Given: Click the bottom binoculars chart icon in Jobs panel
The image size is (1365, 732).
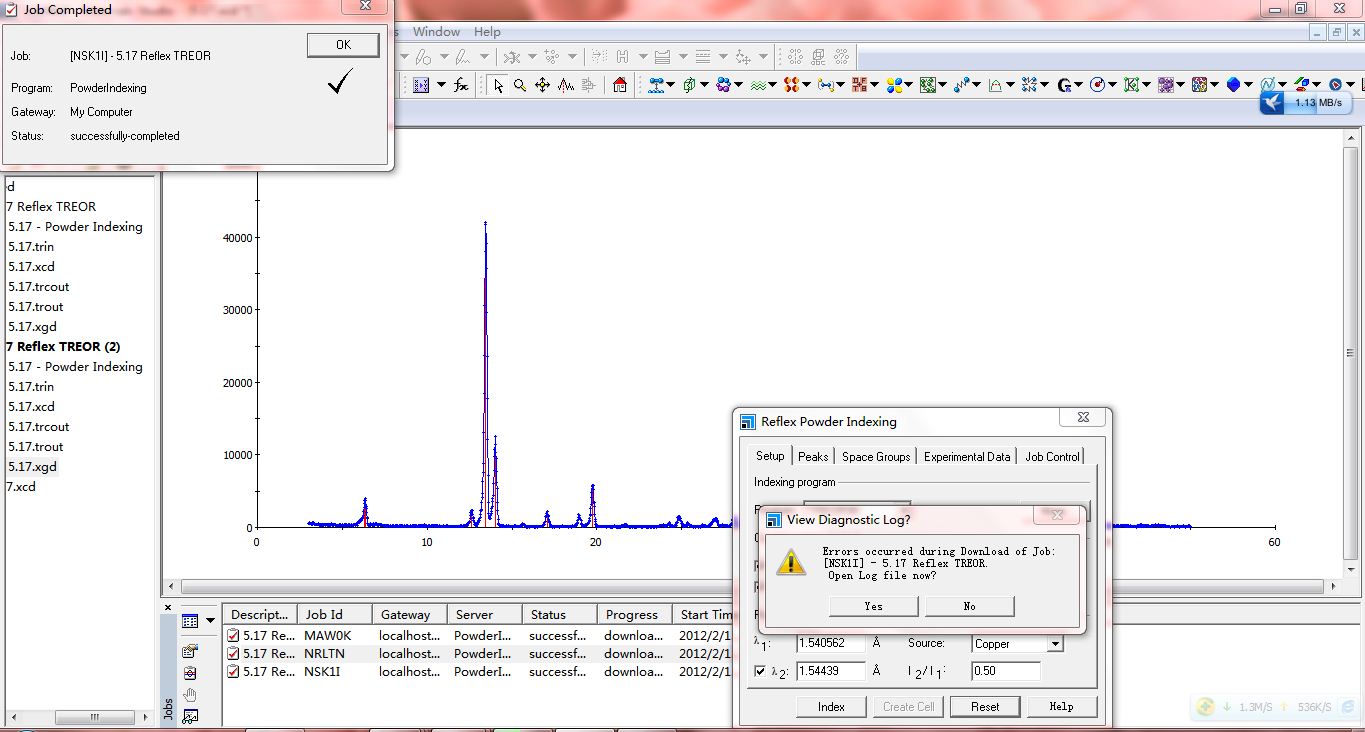Looking at the screenshot, I should point(190,716).
